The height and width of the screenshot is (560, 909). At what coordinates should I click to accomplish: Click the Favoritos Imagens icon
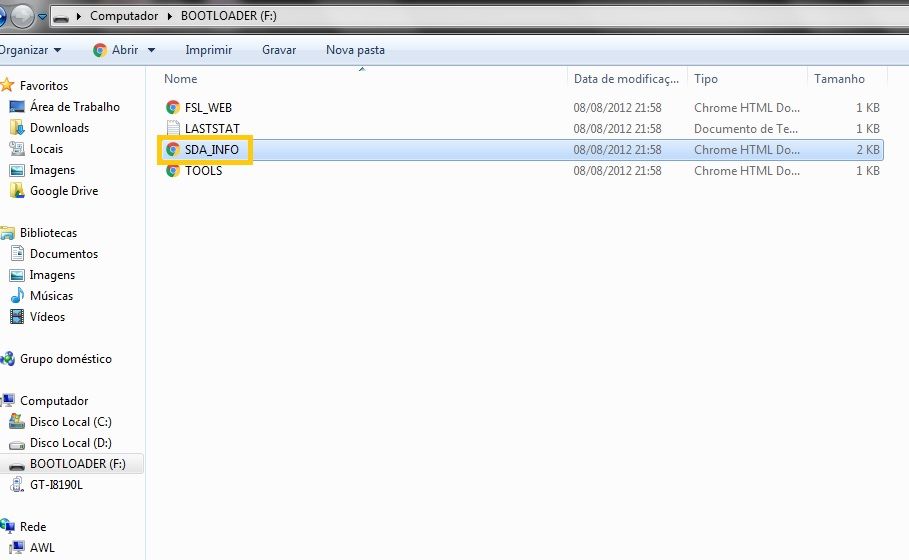(x=17, y=170)
